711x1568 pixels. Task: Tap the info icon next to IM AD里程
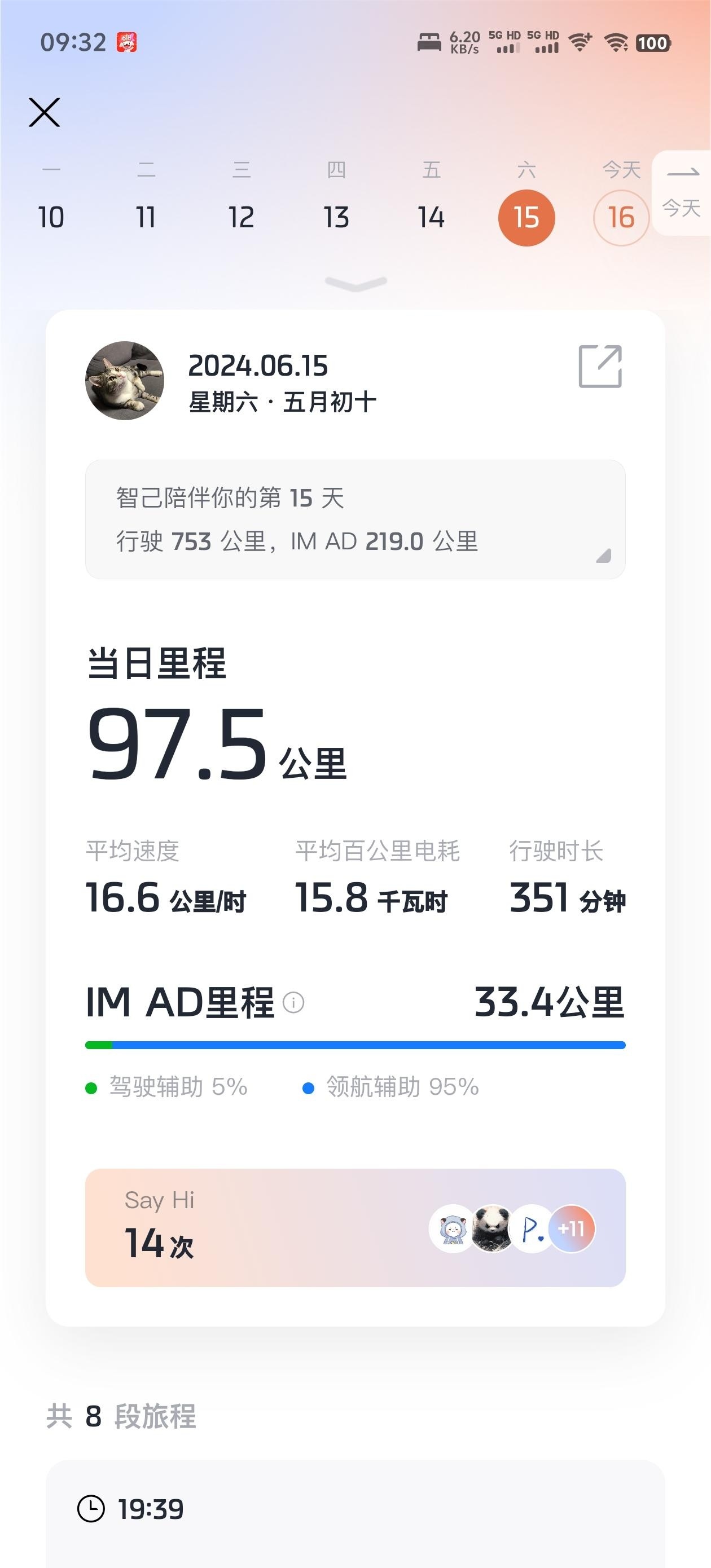[293, 1002]
